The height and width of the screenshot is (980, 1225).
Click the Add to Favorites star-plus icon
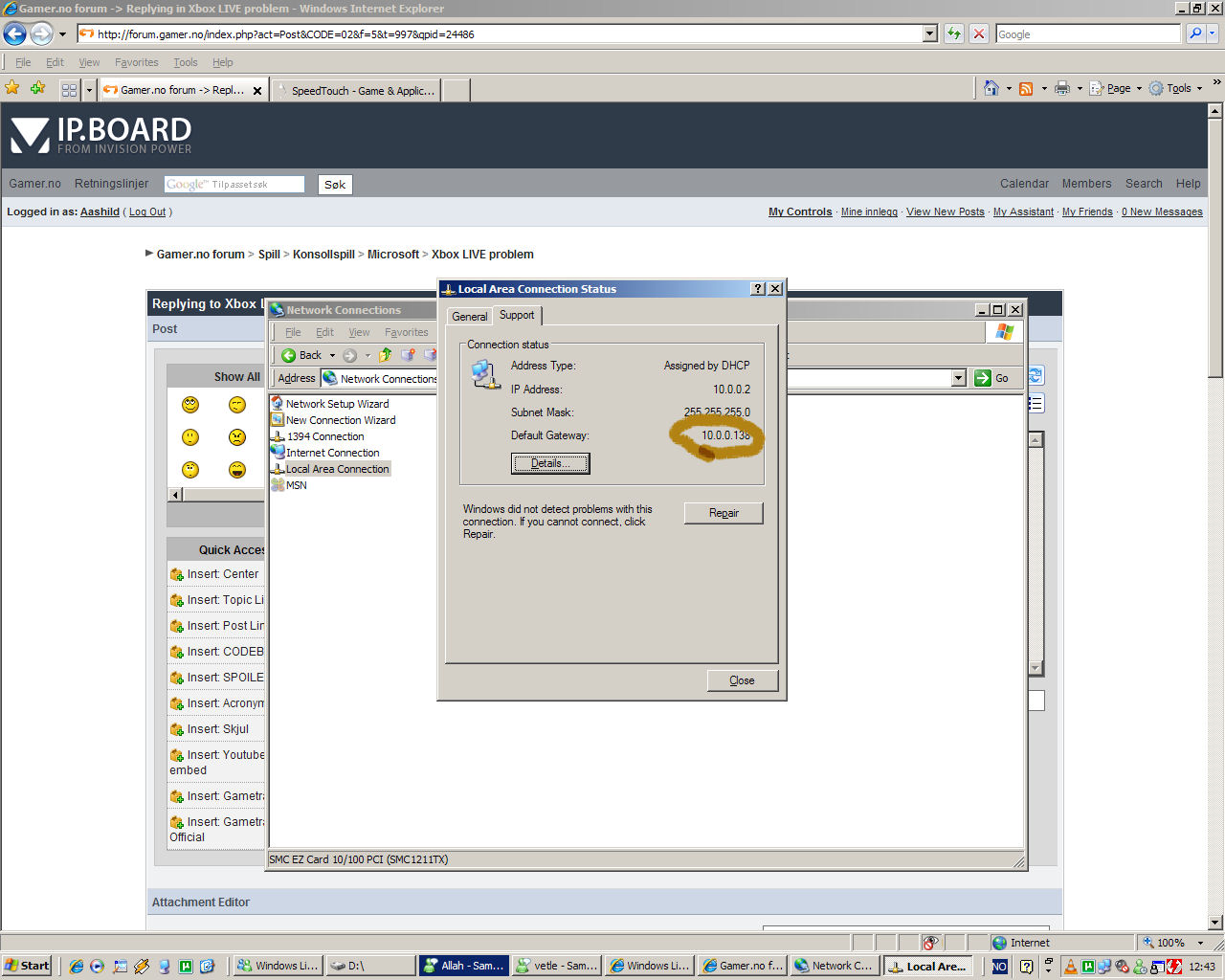(x=37, y=88)
